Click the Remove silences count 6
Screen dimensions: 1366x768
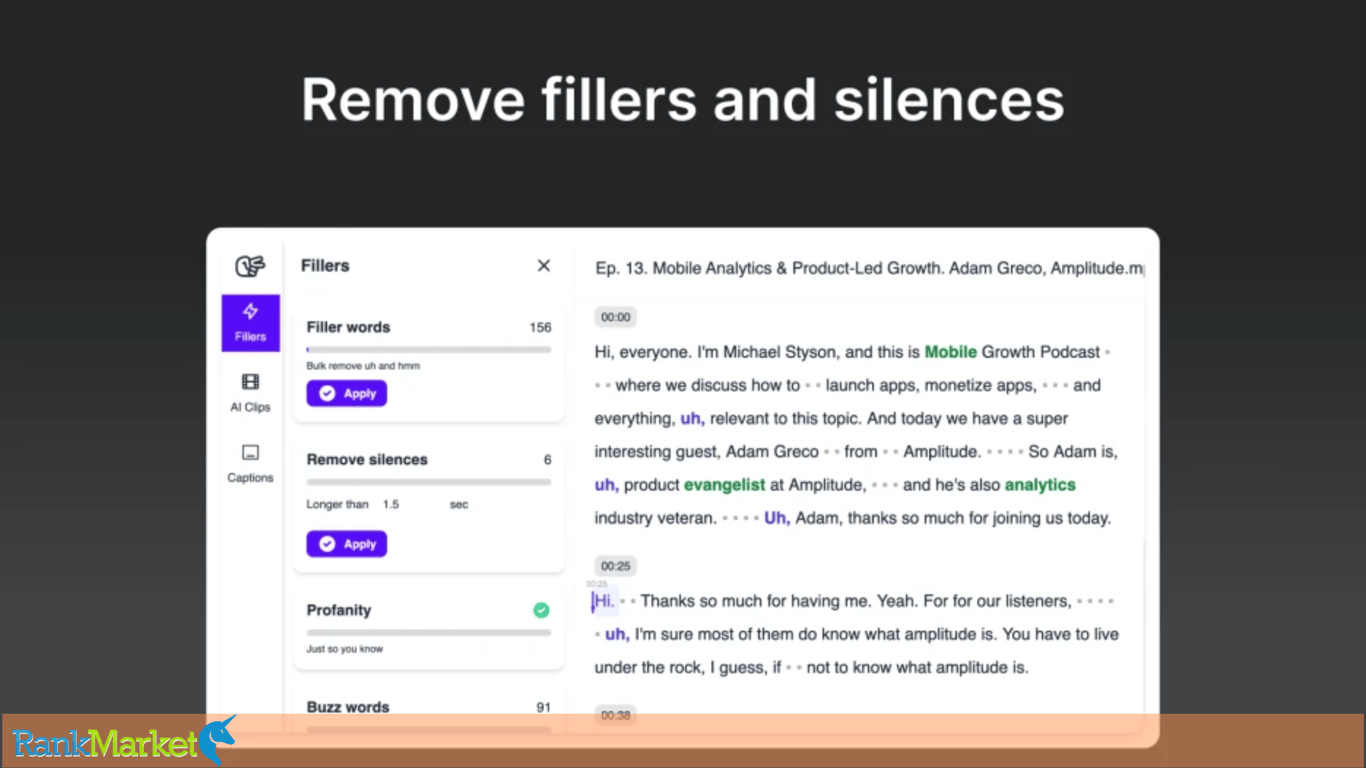[547, 460]
